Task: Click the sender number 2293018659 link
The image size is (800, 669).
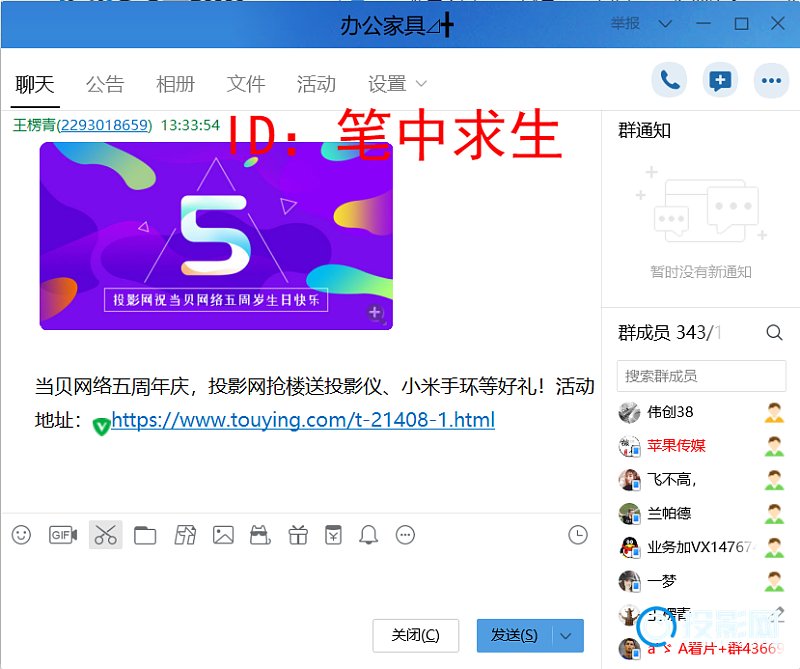Action: point(106,125)
